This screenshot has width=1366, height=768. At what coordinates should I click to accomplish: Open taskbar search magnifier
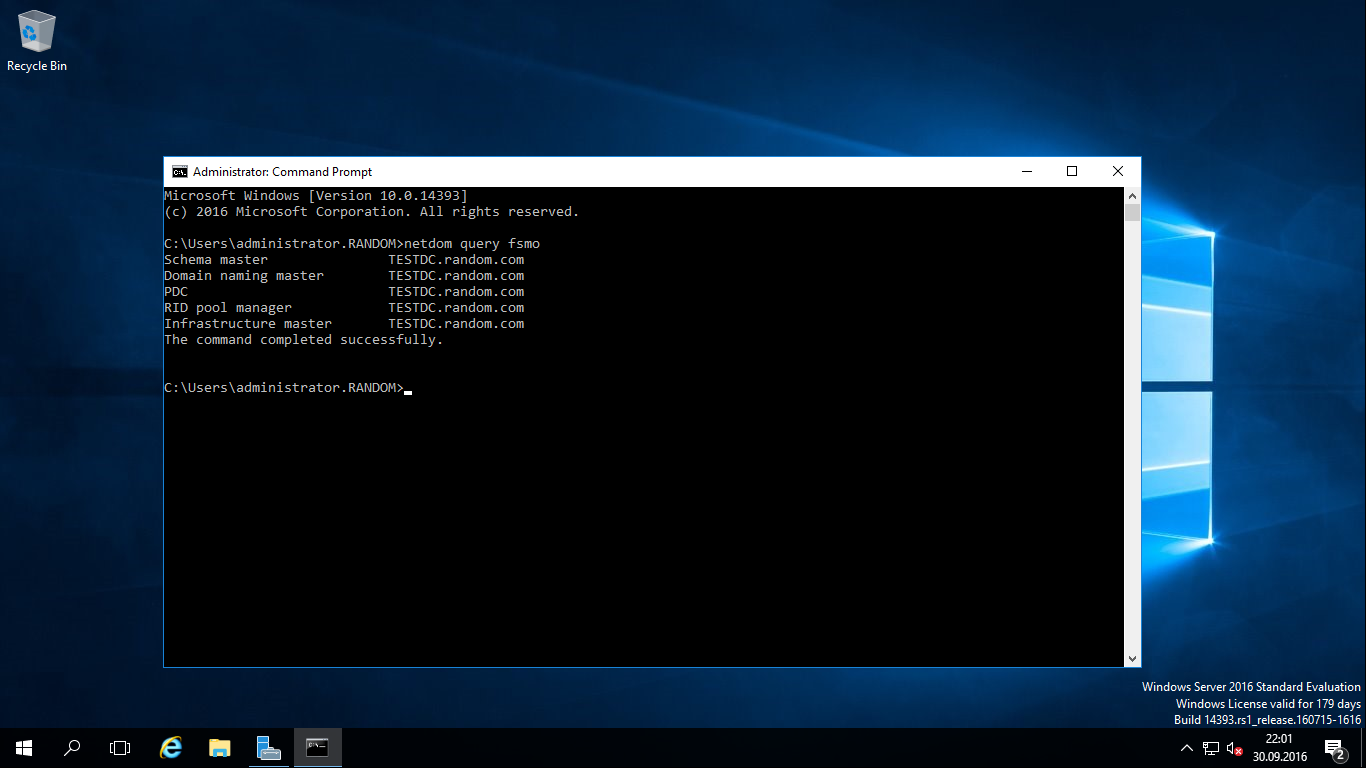pyautogui.click(x=72, y=748)
